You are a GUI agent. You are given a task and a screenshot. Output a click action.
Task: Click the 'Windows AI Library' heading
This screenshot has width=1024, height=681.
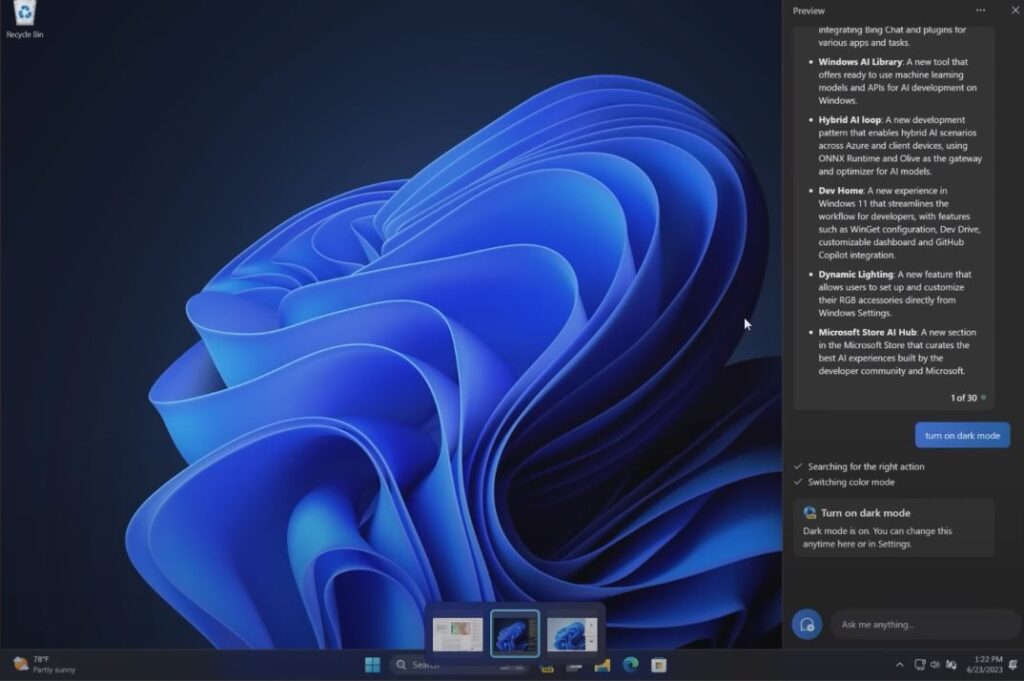tap(860, 62)
